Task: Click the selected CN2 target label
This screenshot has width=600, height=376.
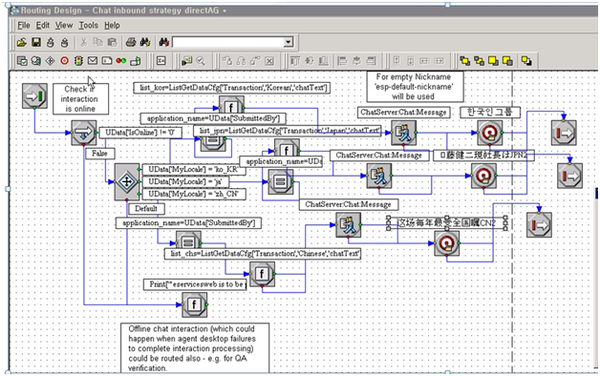Action: point(447,223)
